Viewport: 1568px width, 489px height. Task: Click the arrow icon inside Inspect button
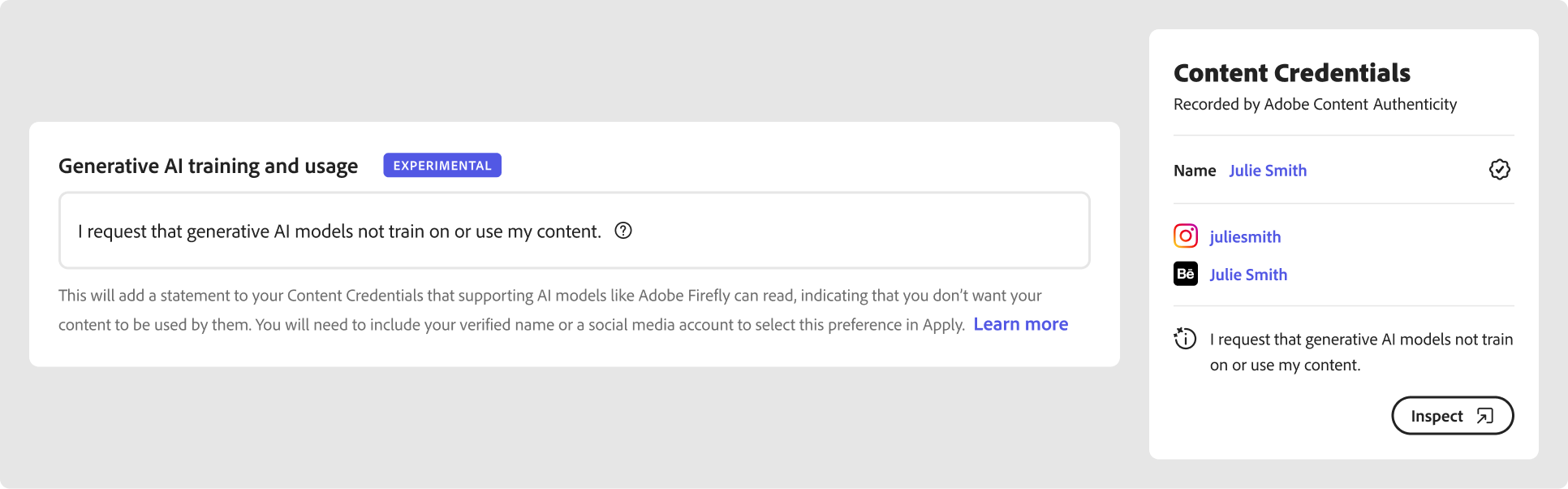[x=1484, y=416]
